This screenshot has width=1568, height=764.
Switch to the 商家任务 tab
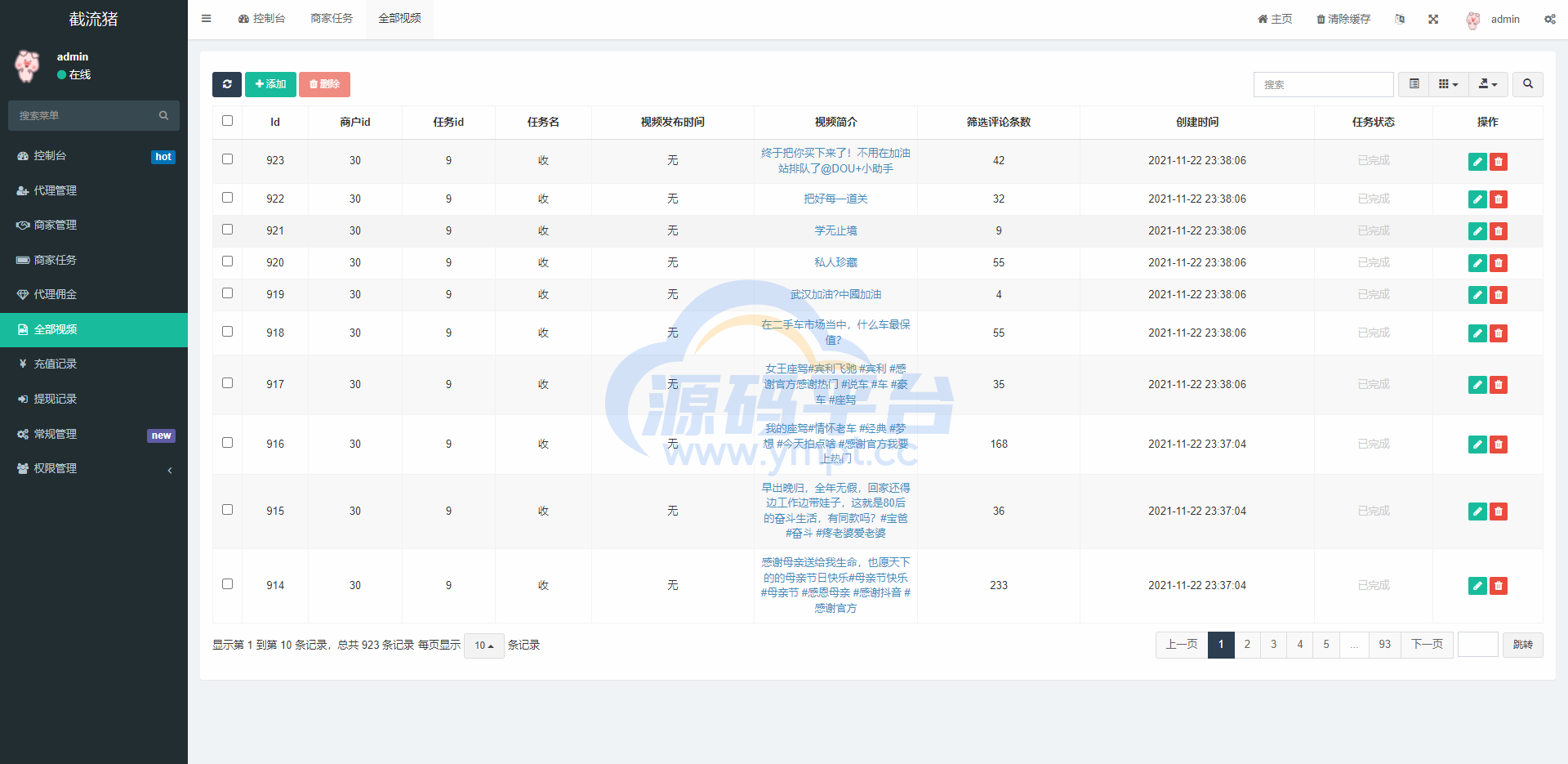332,19
